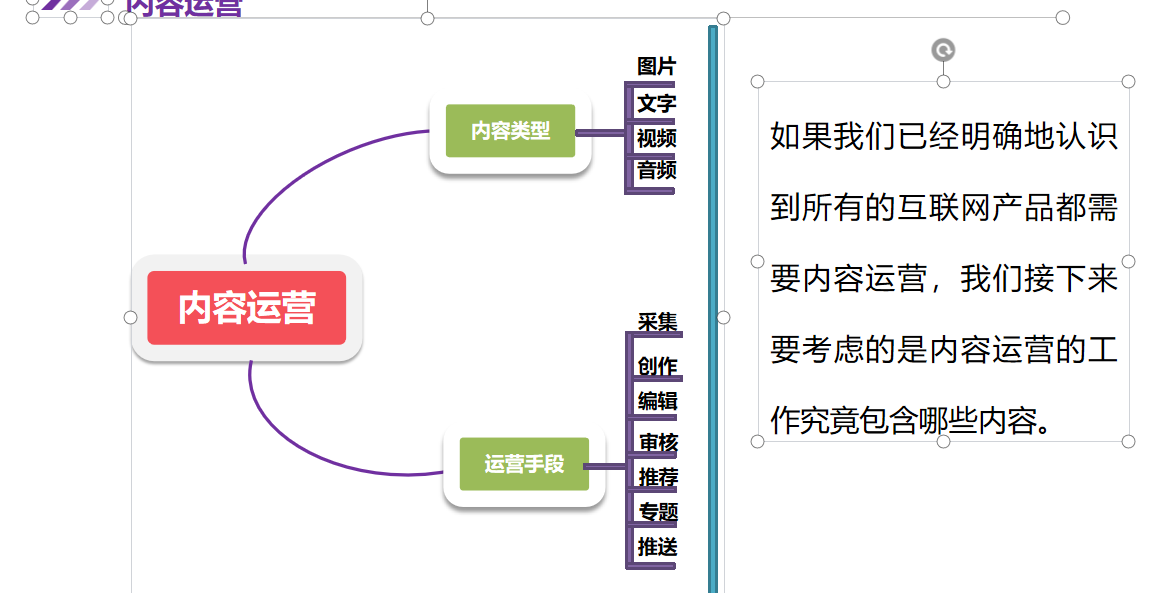The image size is (1168, 593).
Task: Click the text box top-left corner handle
Action: (x=758, y=81)
